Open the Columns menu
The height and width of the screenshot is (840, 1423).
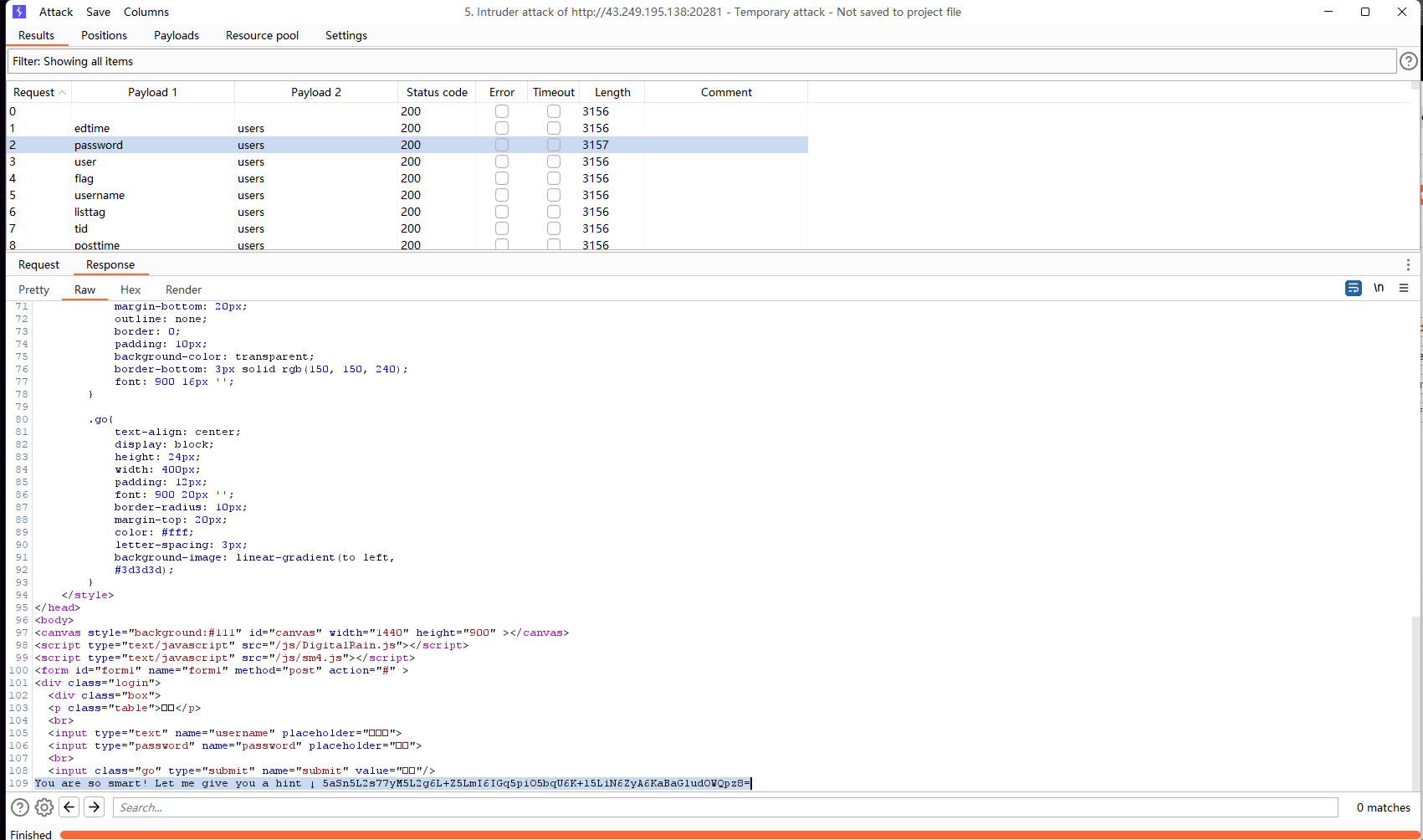tap(146, 12)
